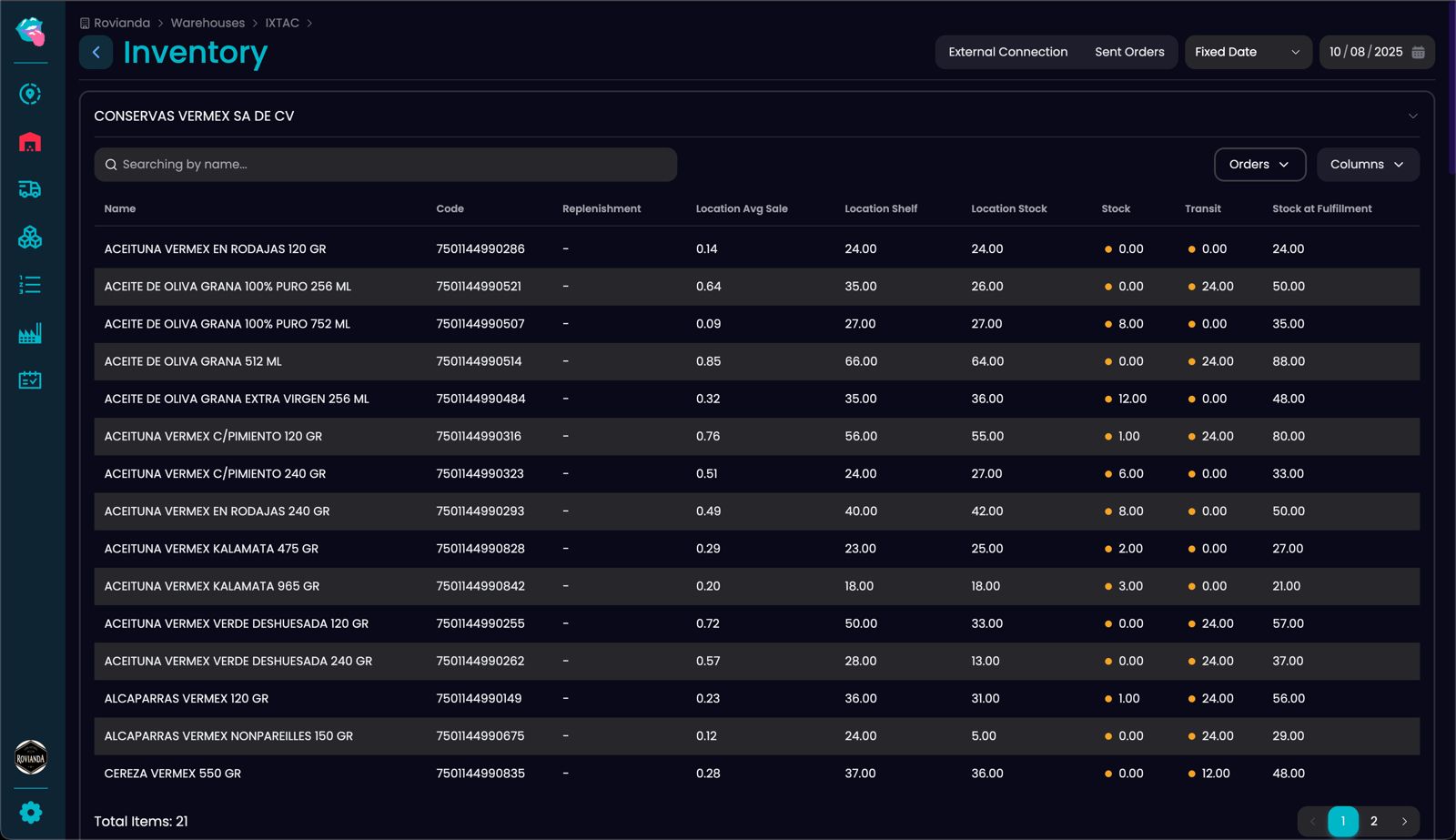Open the Columns dropdown
The width and height of the screenshot is (1456, 840).
1367,165
